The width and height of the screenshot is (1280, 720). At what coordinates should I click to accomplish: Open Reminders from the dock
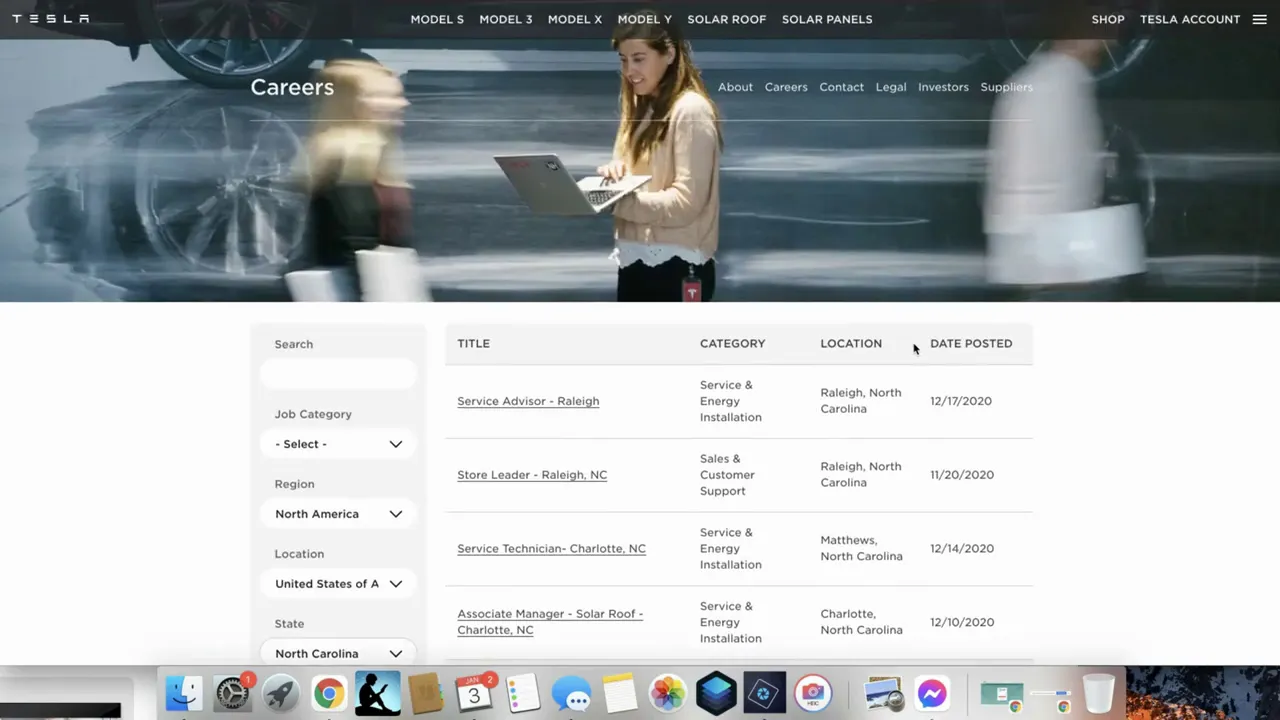pyautogui.click(x=523, y=693)
